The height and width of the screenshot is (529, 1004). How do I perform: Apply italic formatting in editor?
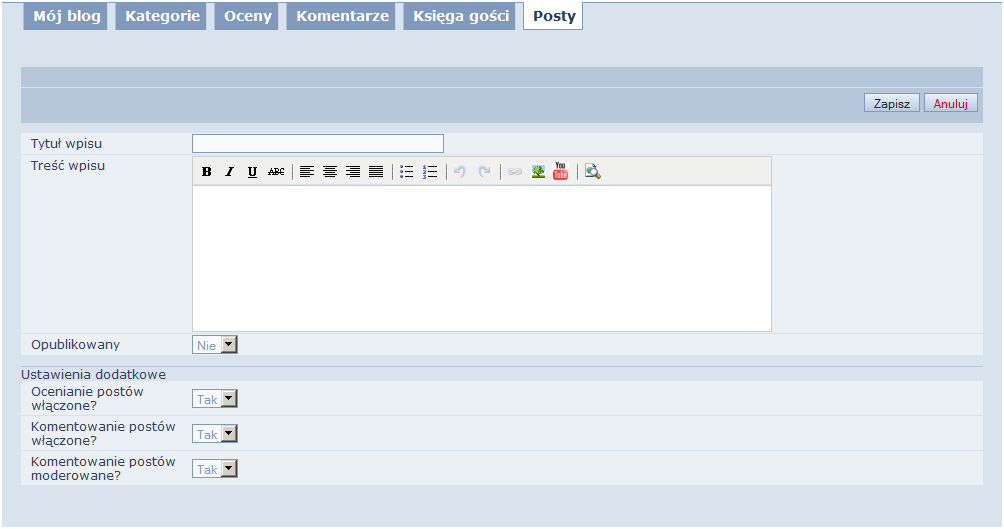pos(229,172)
